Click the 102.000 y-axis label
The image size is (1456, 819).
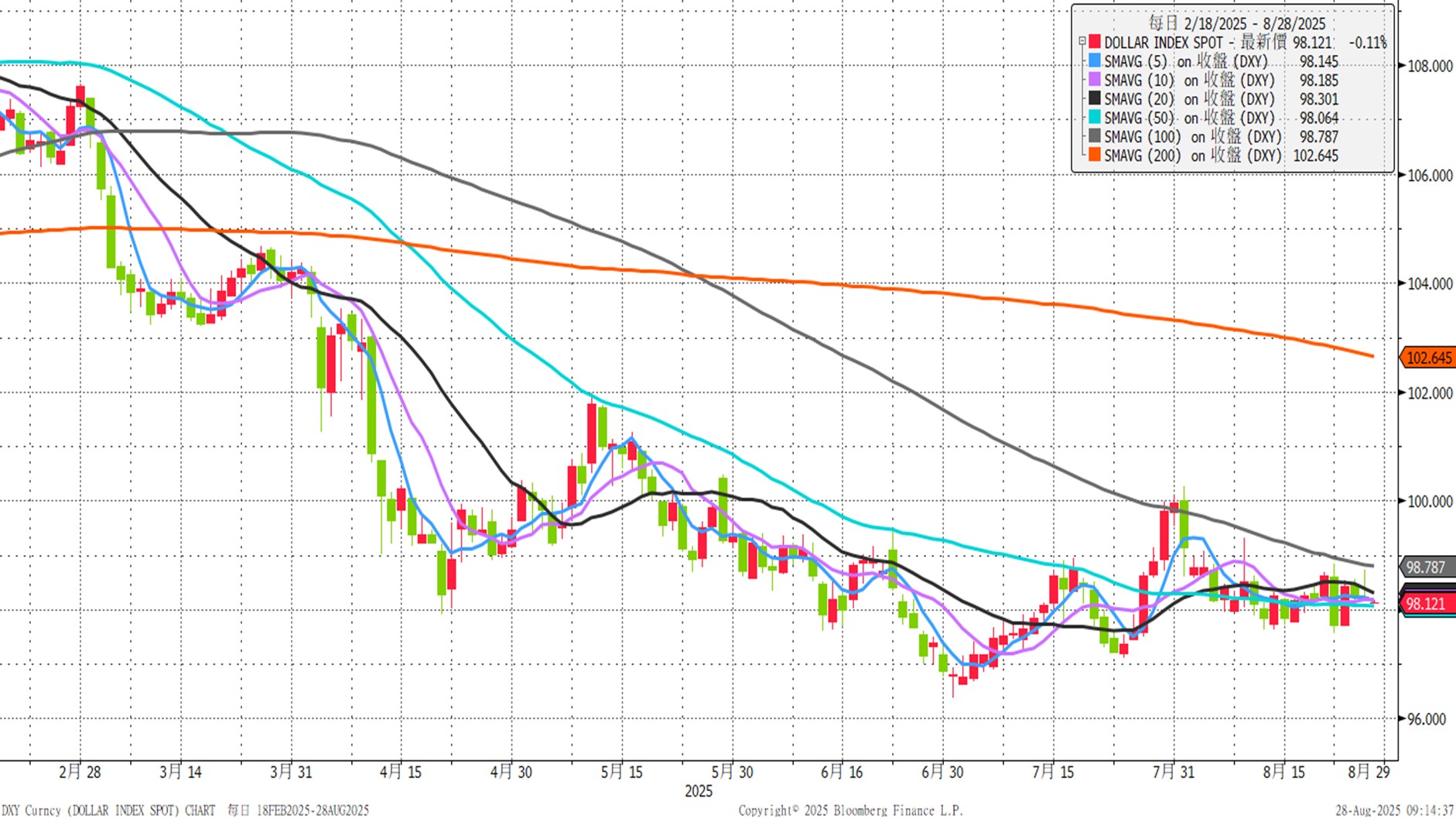pyautogui.click(x=1430, y=393)
